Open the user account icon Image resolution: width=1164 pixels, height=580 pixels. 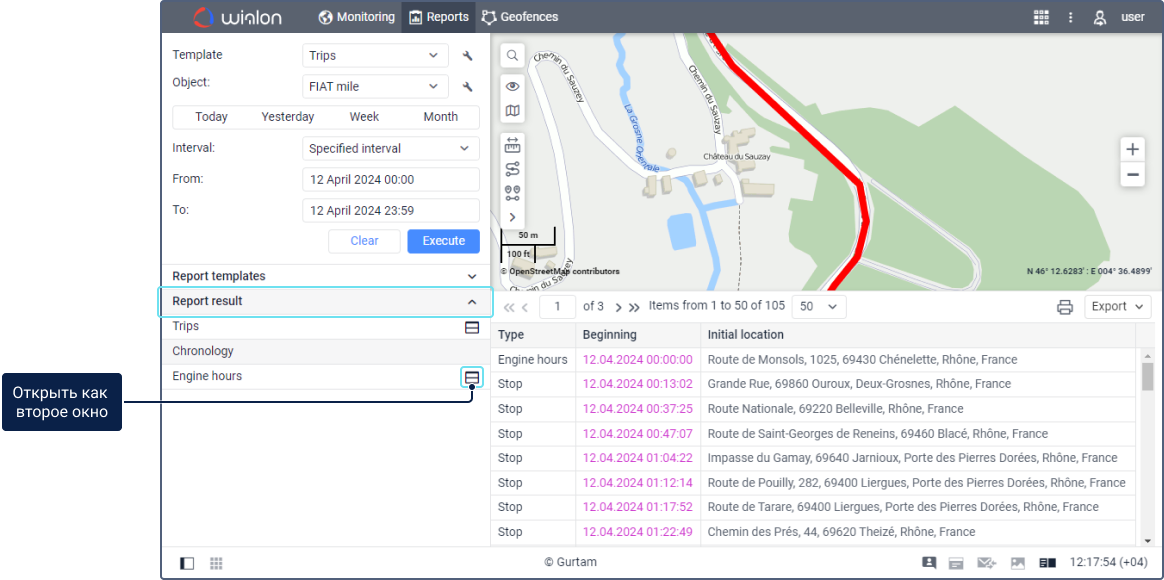coord(1100,17)
